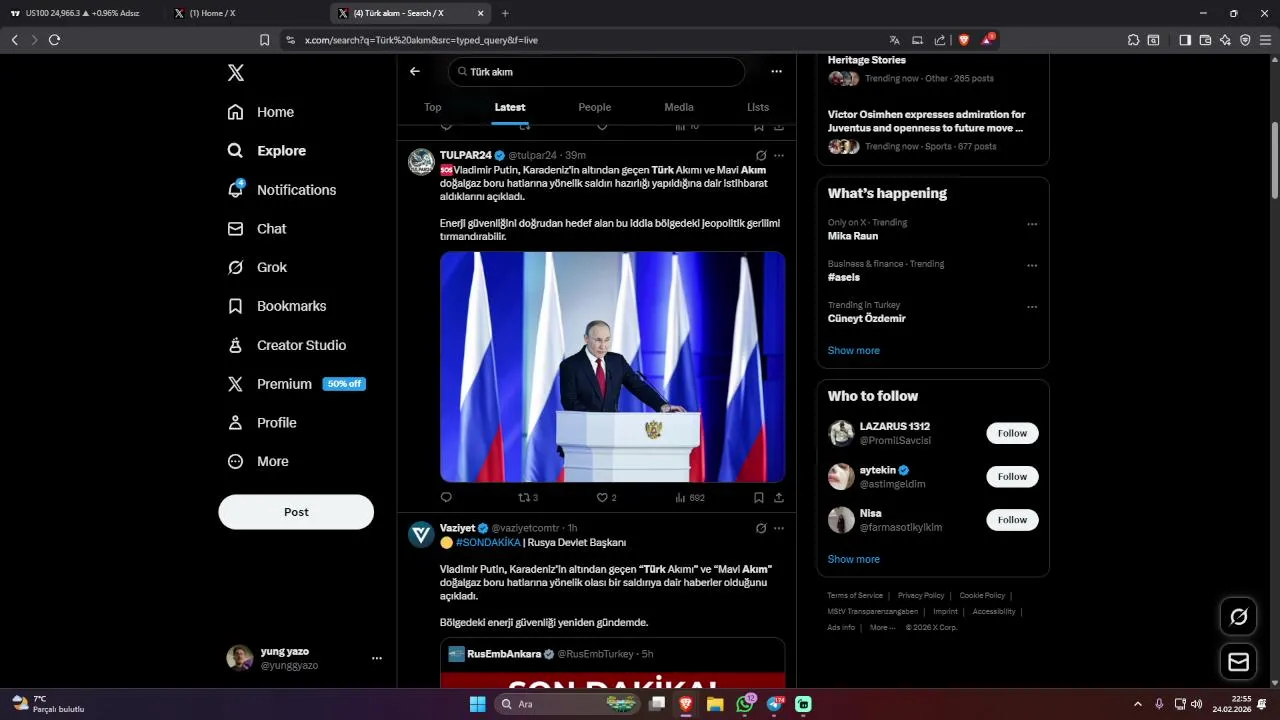Switch to People tab
Viewport: 1280px width, 720px height.
point(594,107)
